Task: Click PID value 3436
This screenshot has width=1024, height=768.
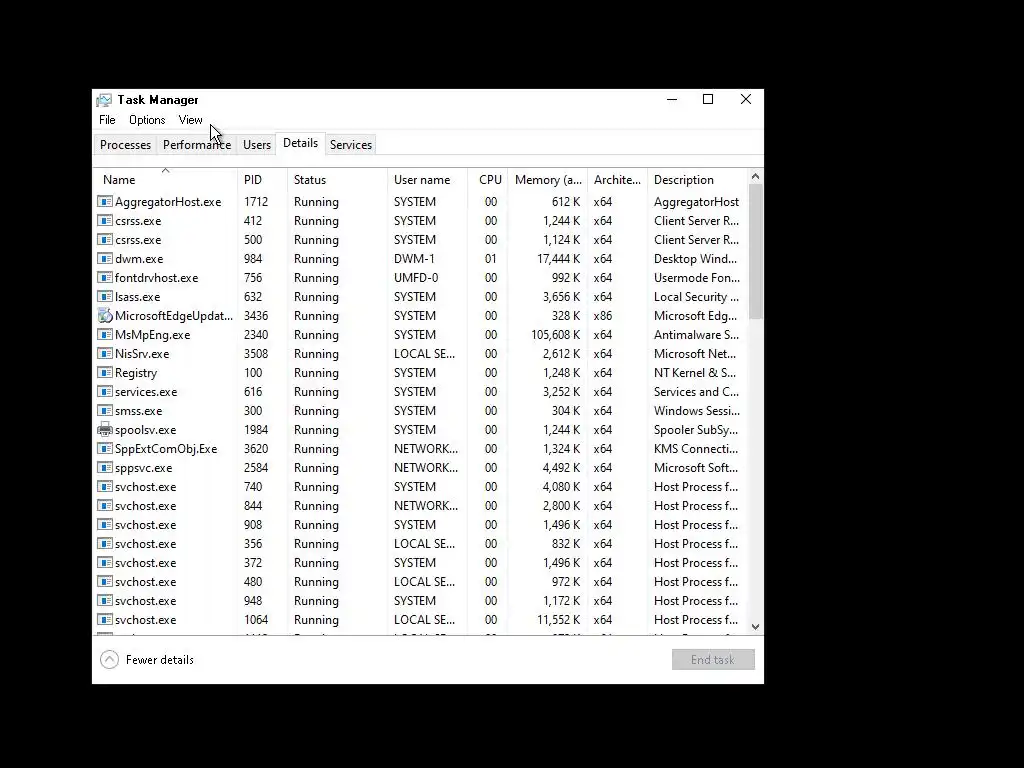Action: point(256,316)
